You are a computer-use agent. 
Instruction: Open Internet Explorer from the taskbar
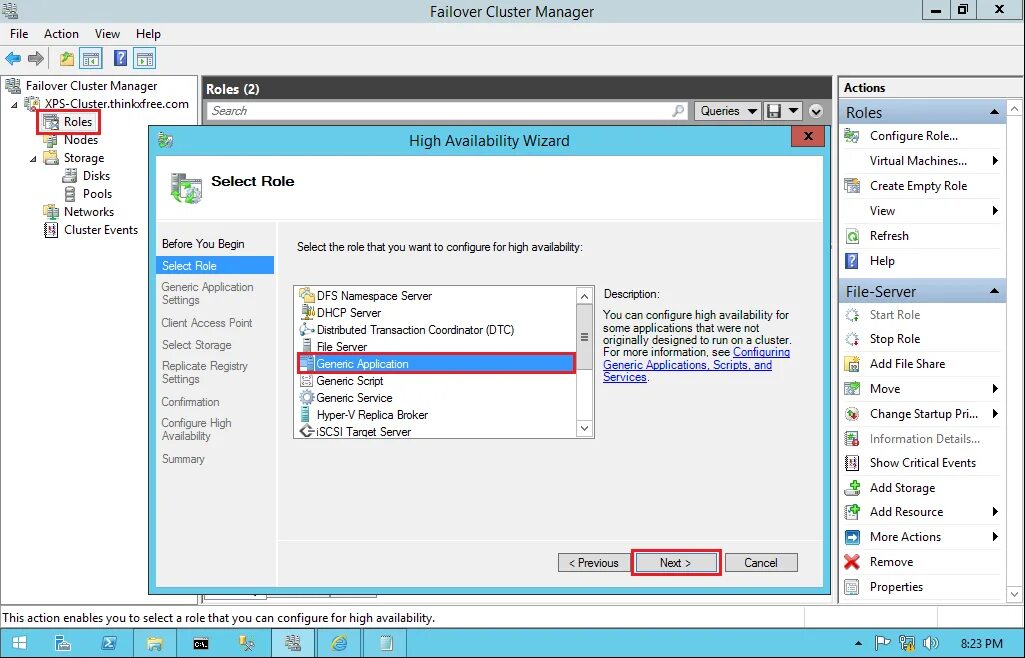pos(339,644)
